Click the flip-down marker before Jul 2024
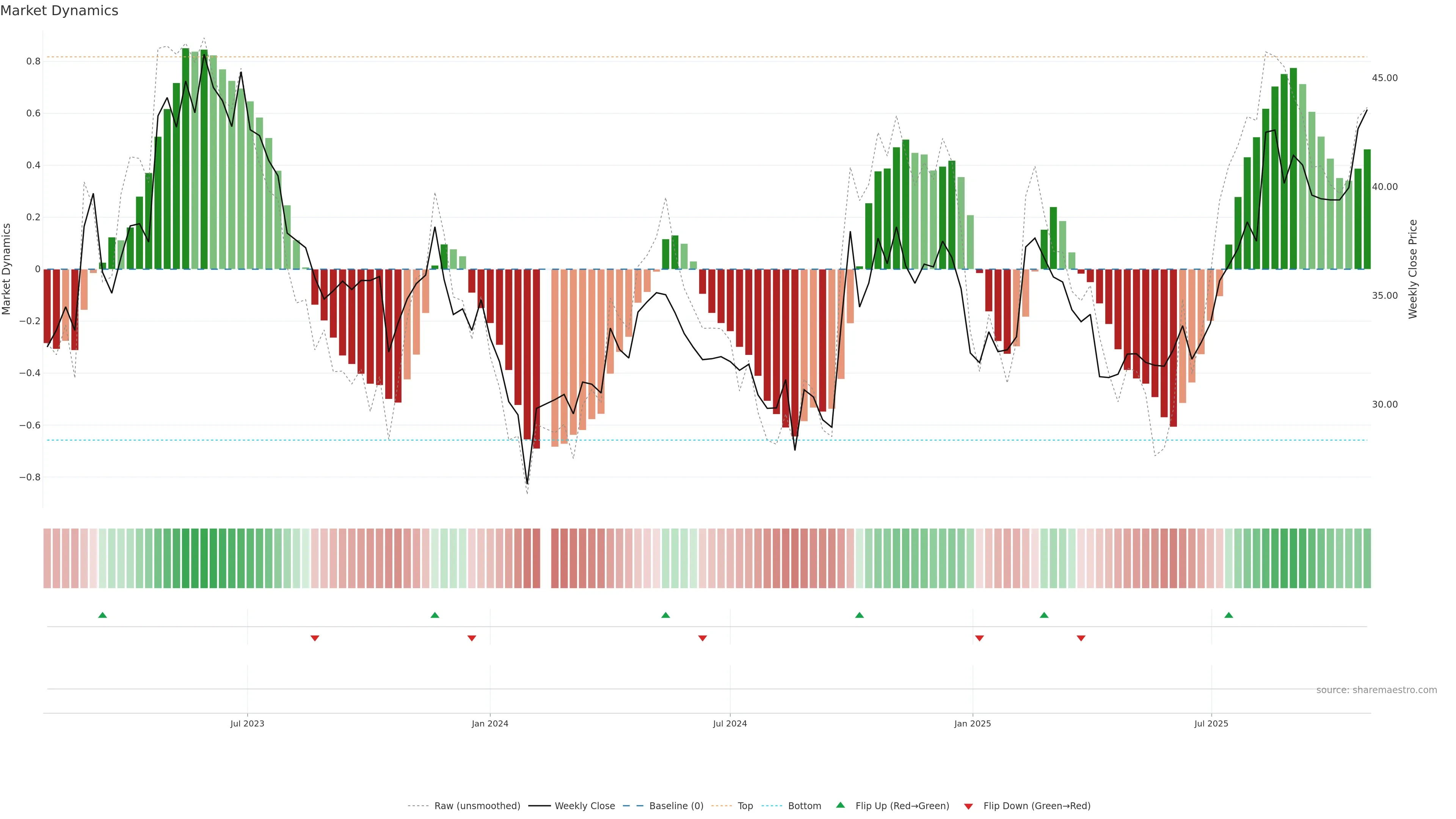This screenshot has height=819, width=1456. tap(703, 638)
